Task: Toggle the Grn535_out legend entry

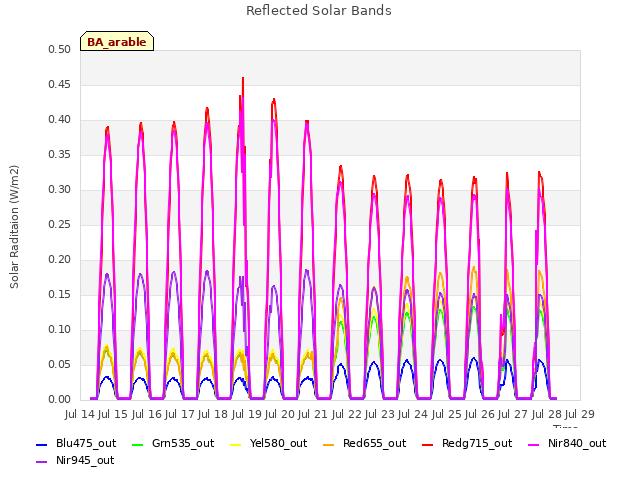Action: pyautogui.click(x=173, y=444)
